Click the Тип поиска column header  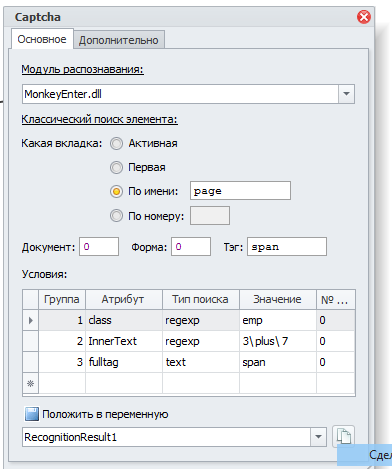(201, 299)
